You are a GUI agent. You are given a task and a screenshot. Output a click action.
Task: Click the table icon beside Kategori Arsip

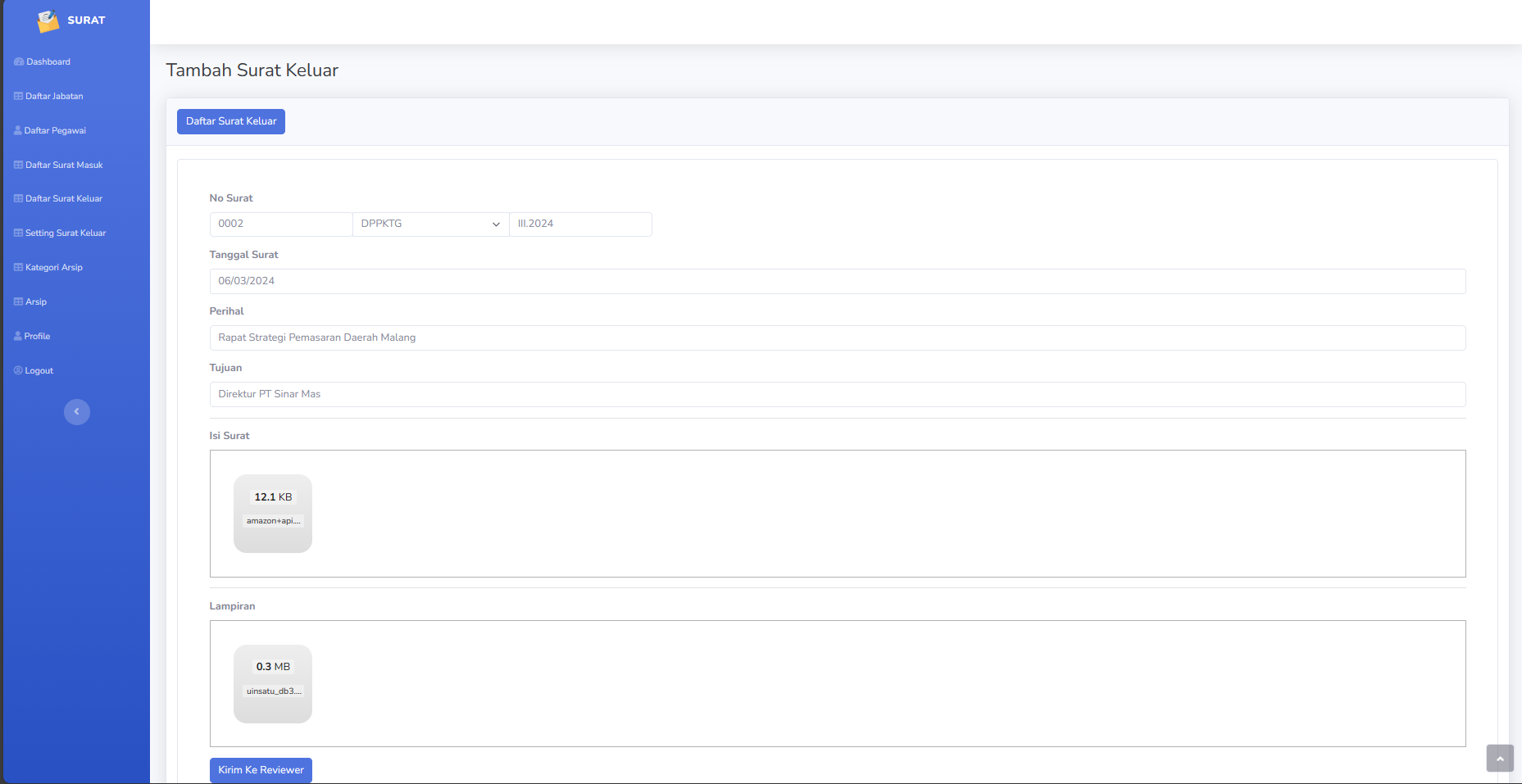(x=19, y=268)
